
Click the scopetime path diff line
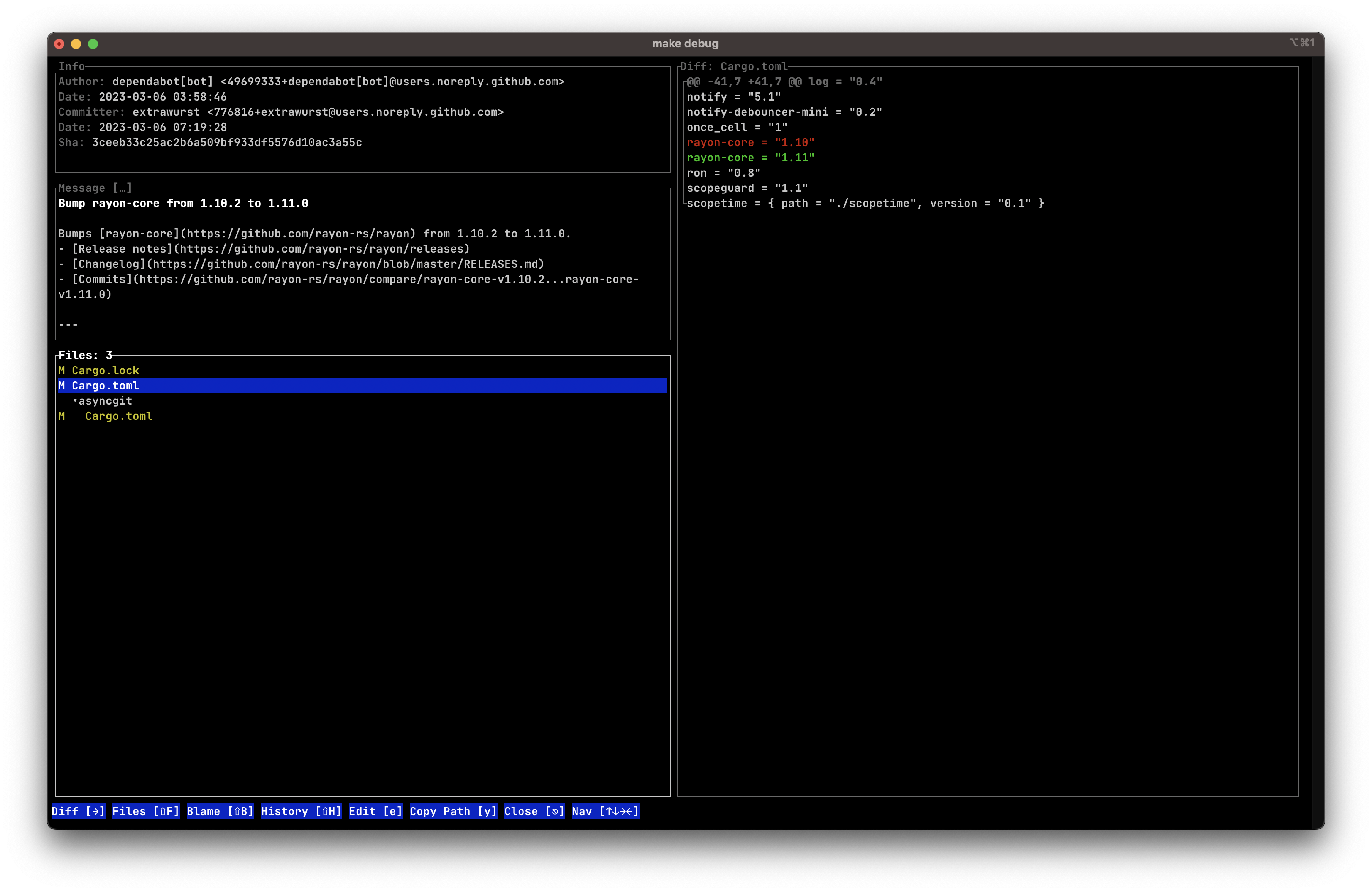click(x=865, y=203)
